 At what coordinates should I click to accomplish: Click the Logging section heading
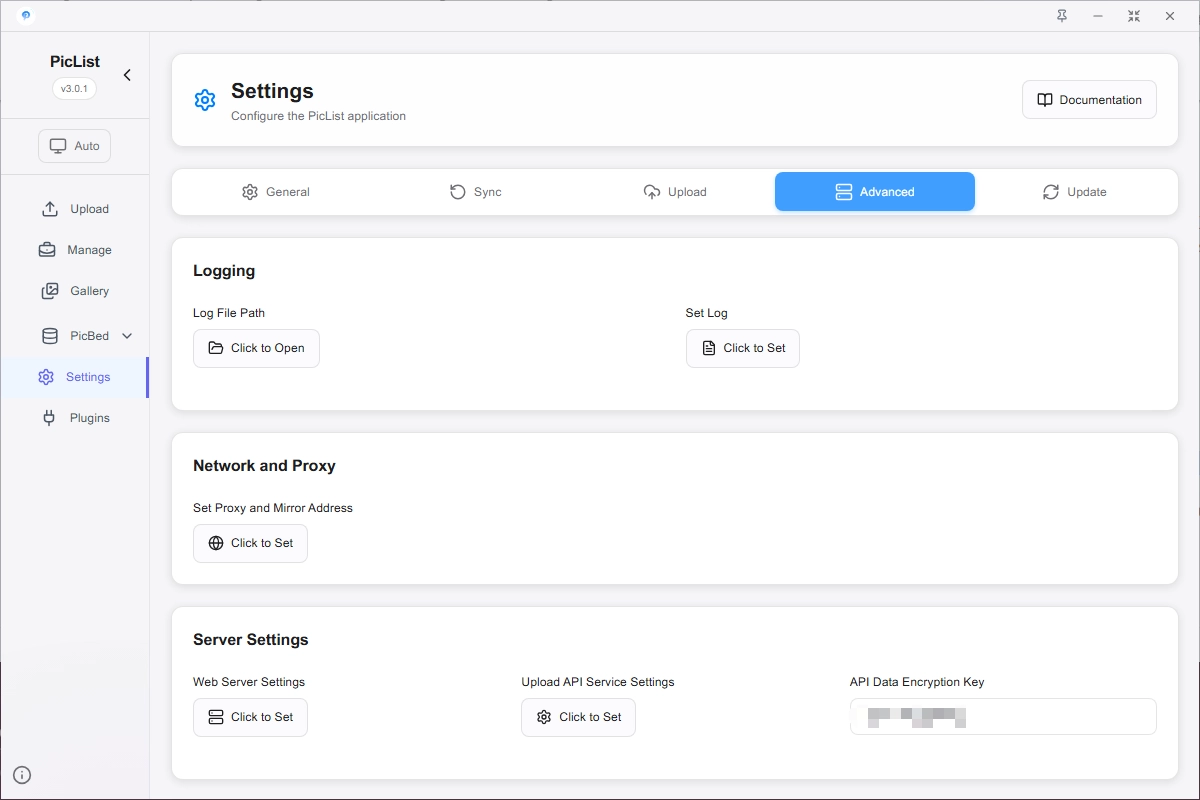224,271
